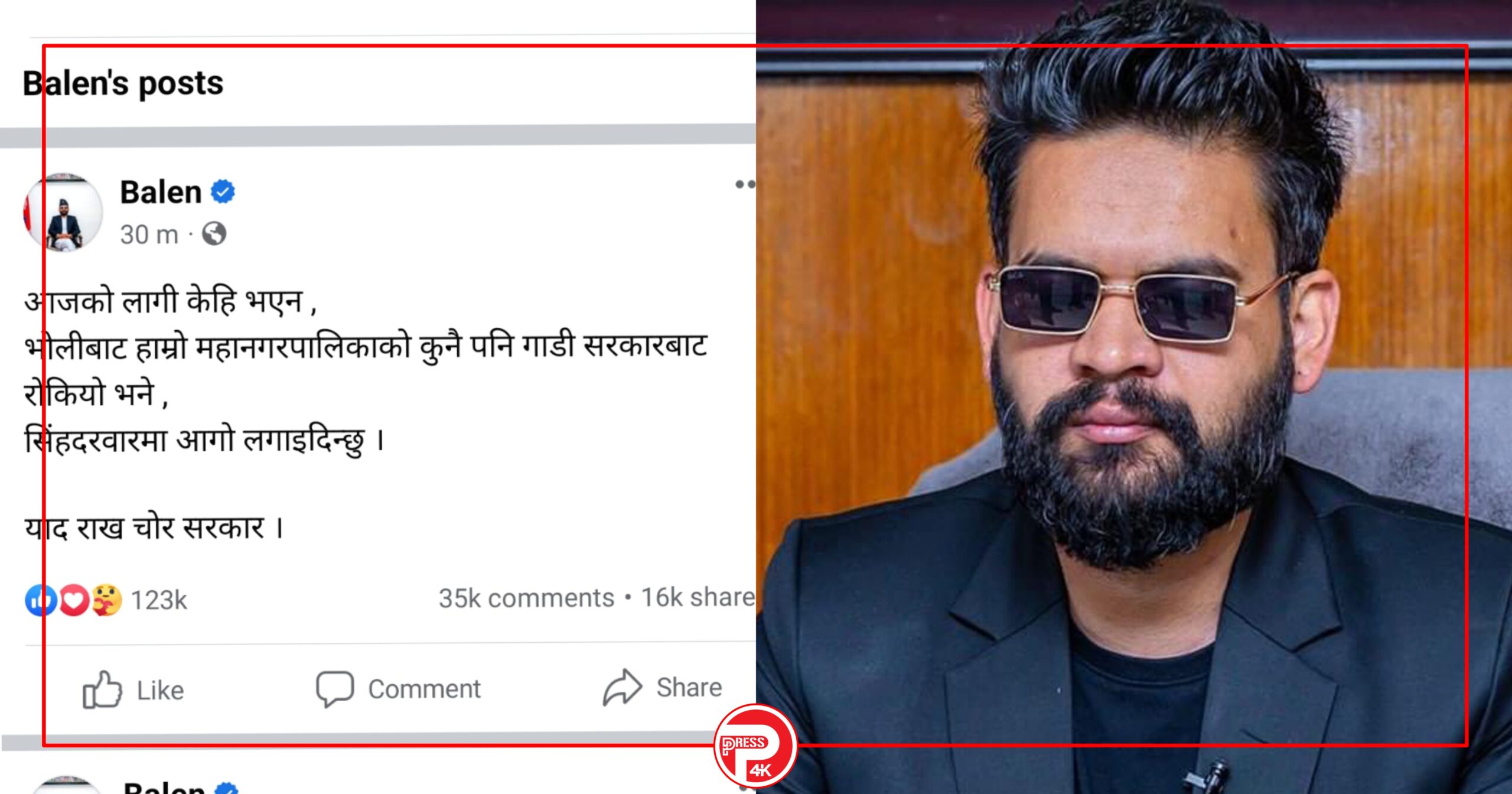Open the photo of man in sunglasses
Viewport: 1512px width, 794px height.
tap(1134, 397)
